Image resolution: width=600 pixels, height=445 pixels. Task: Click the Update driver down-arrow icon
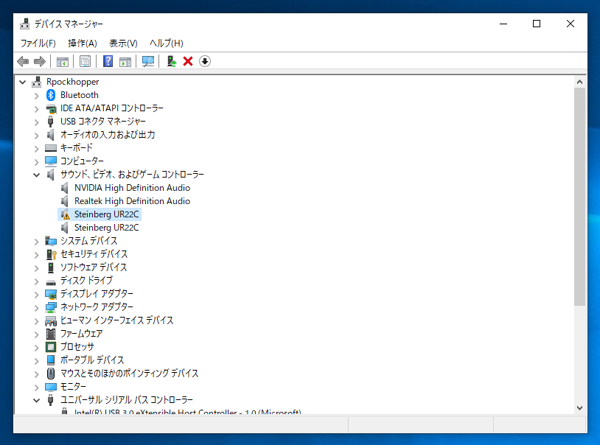[x=205, y=61]
